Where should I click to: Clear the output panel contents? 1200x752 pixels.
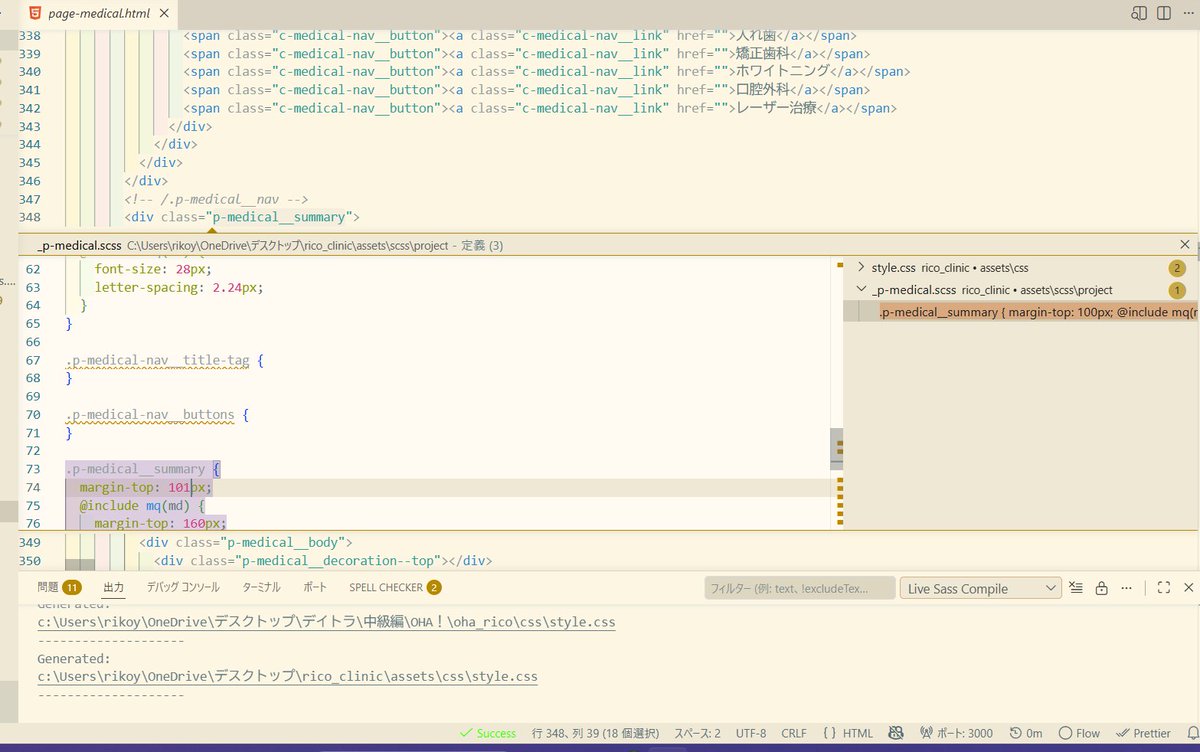(x=1076, y=588)
